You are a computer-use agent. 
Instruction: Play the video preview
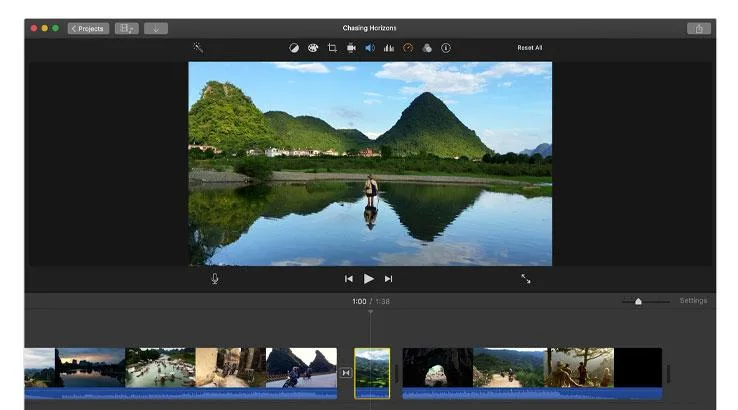coord(368,279)
